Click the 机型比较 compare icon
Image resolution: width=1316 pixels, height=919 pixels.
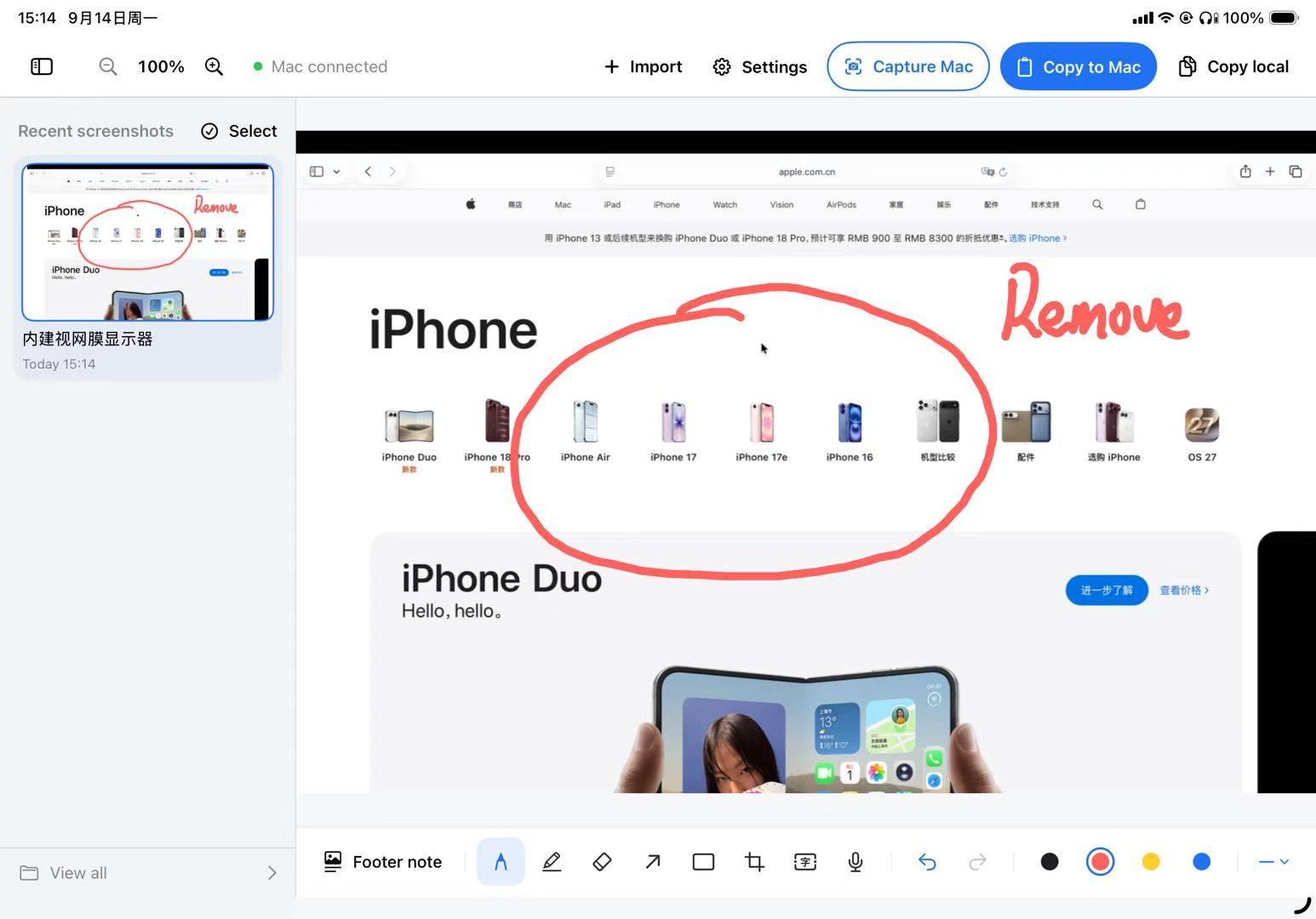pos(937,421)
